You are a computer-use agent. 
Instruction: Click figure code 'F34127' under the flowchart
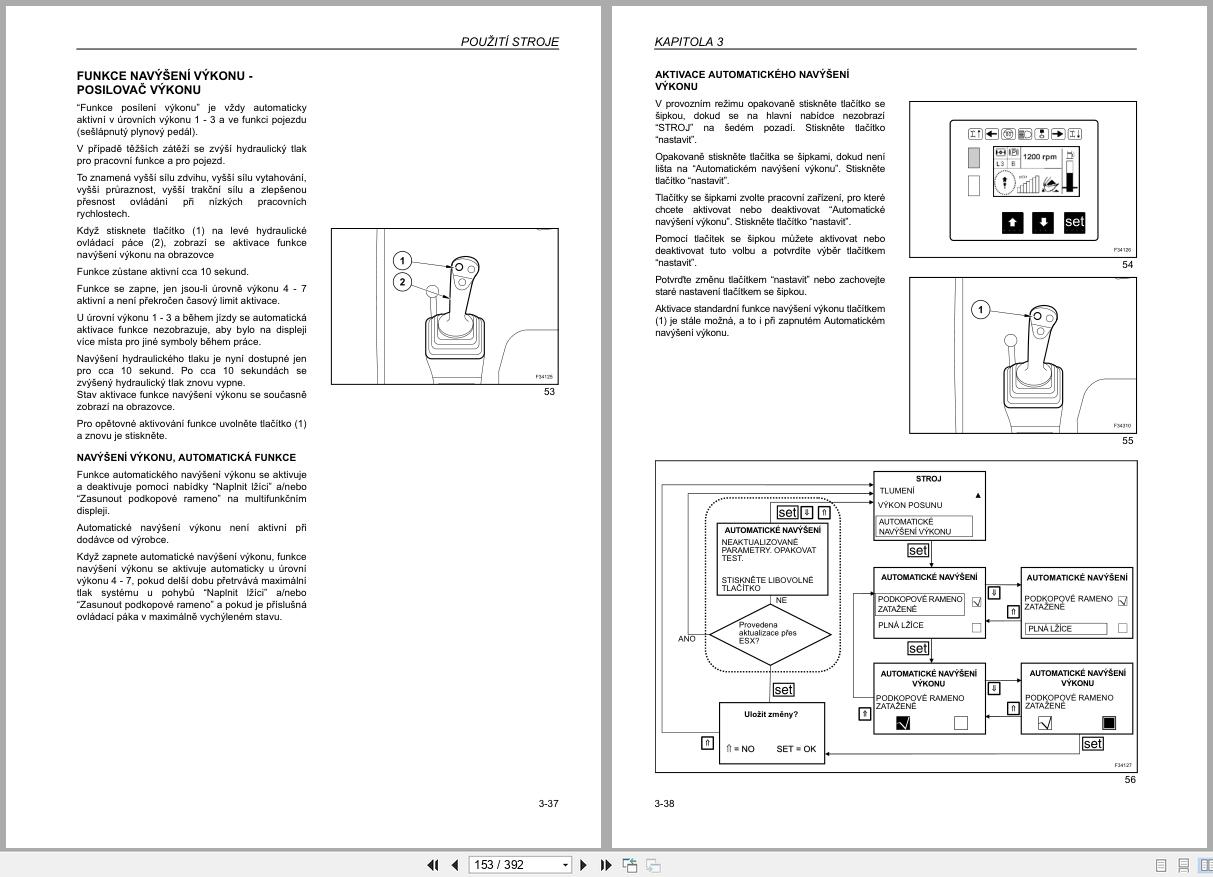pyautogui.click(x=1123, y=765)
